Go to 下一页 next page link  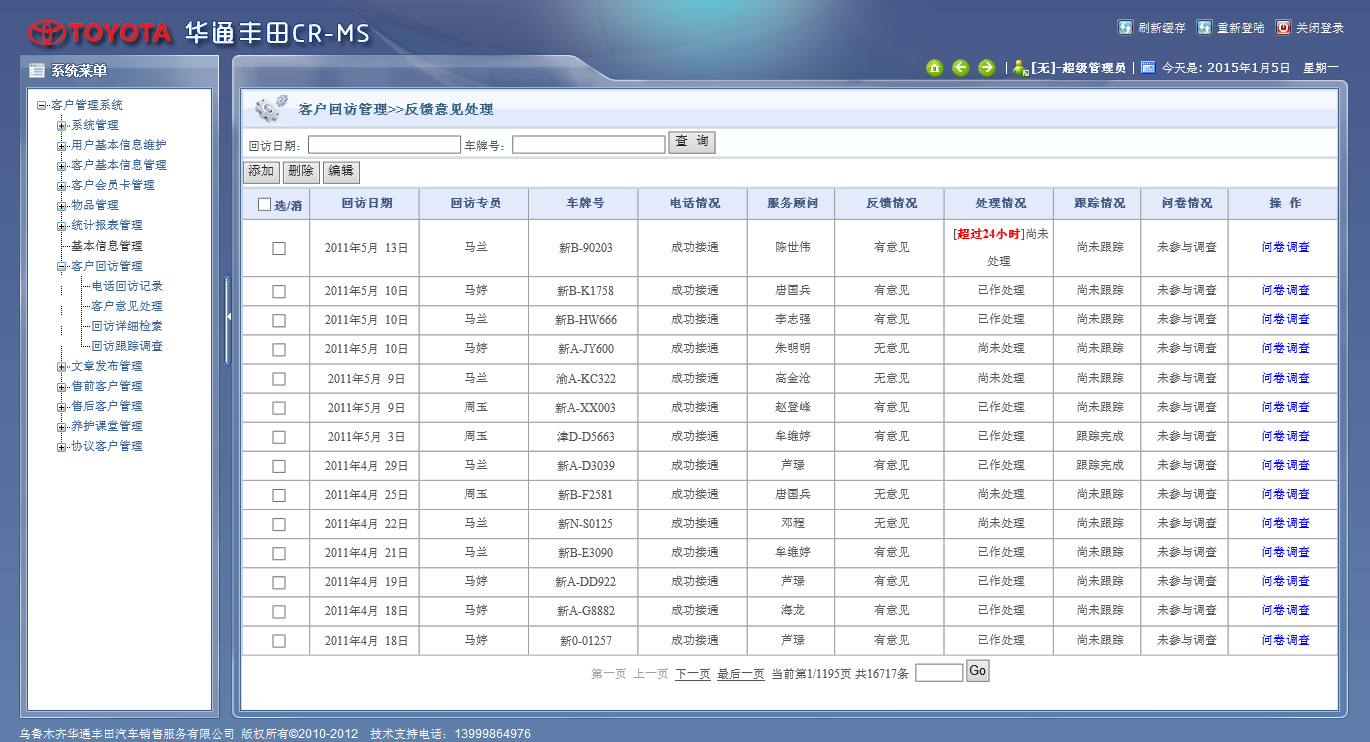click(692, 674)
